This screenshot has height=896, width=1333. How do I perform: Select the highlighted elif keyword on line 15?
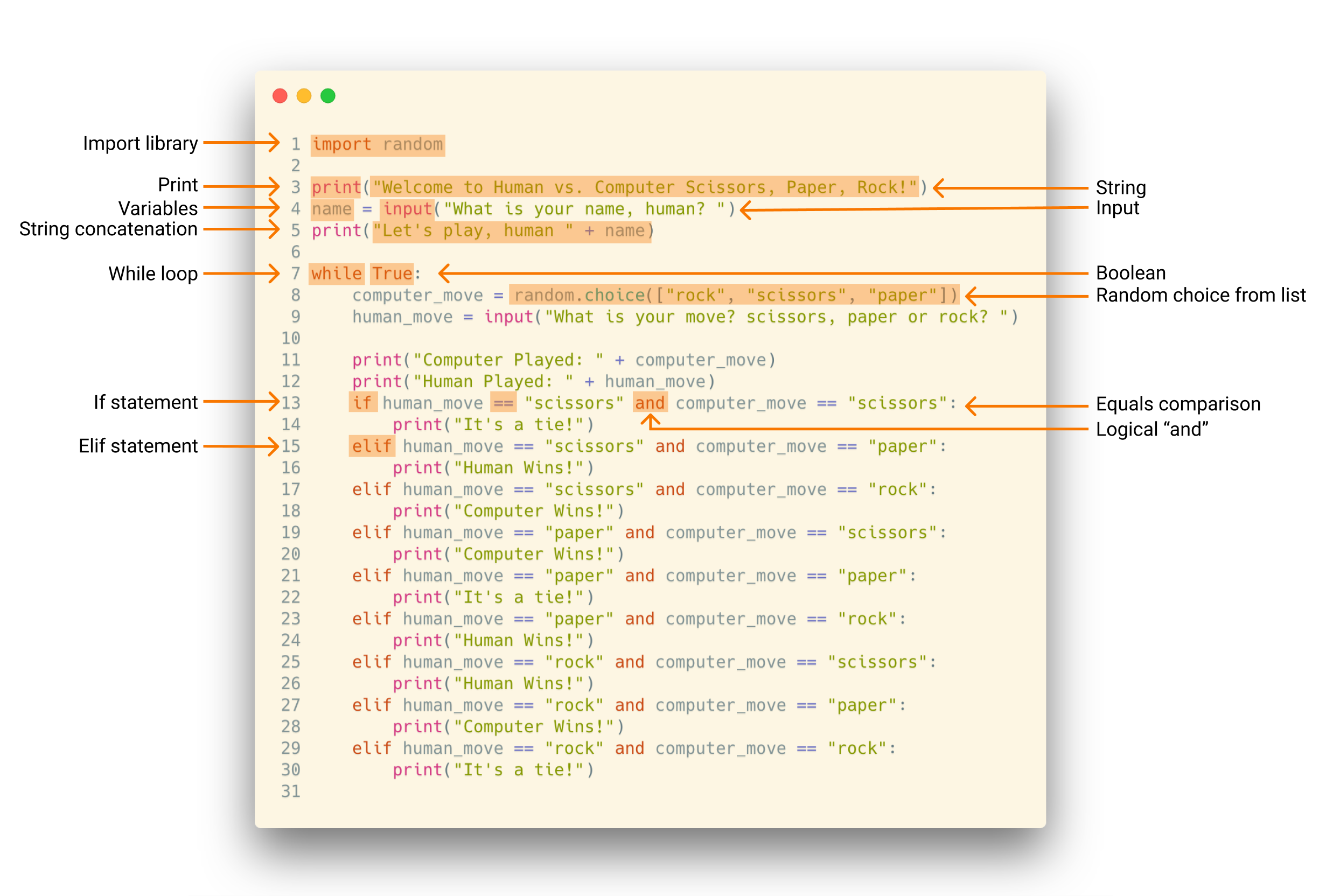coord(371,446)
